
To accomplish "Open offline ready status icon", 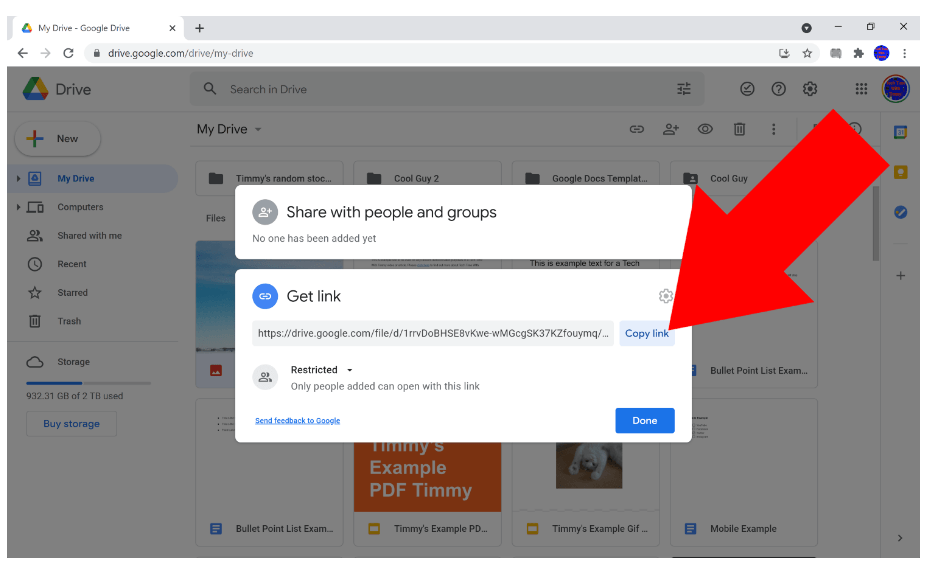I will click(747, 89).
